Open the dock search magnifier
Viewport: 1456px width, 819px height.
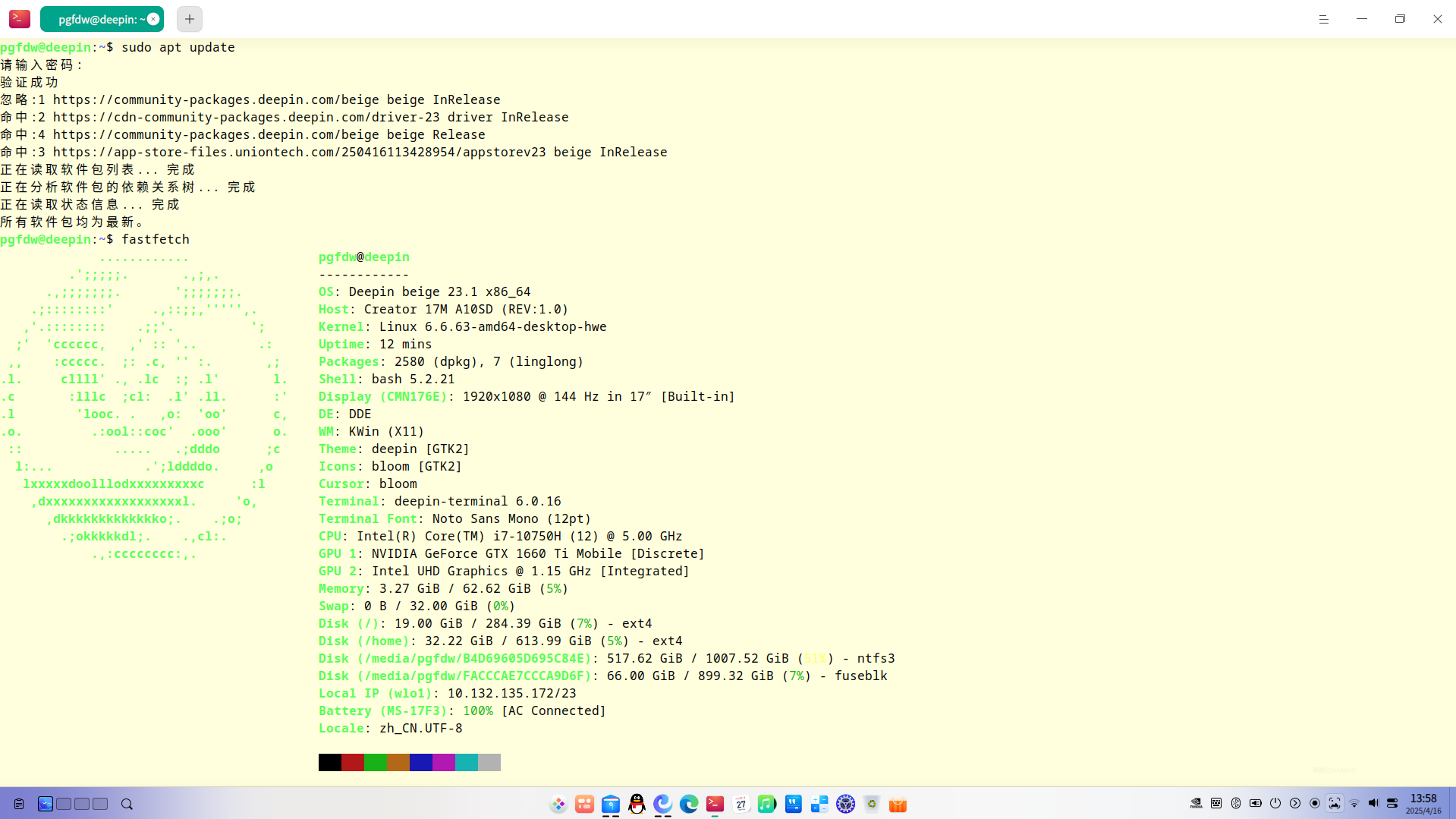127,804
